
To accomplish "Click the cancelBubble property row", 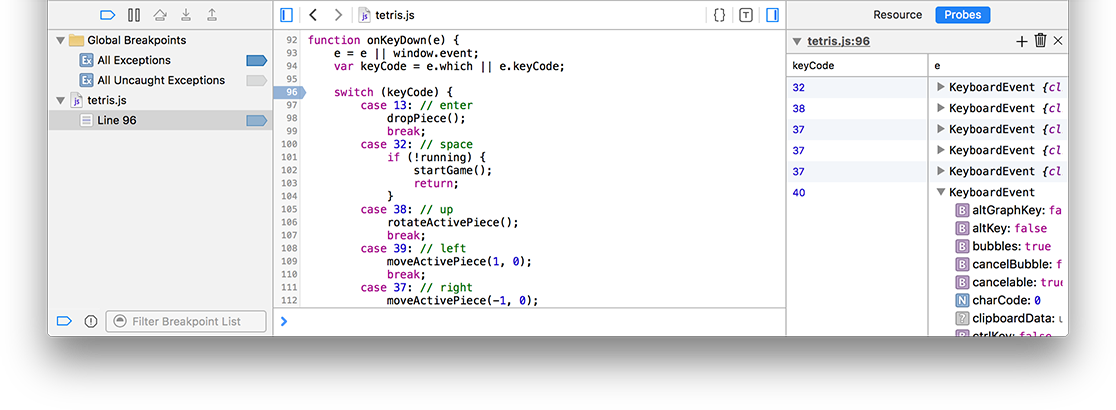I will click(1011, 264).
